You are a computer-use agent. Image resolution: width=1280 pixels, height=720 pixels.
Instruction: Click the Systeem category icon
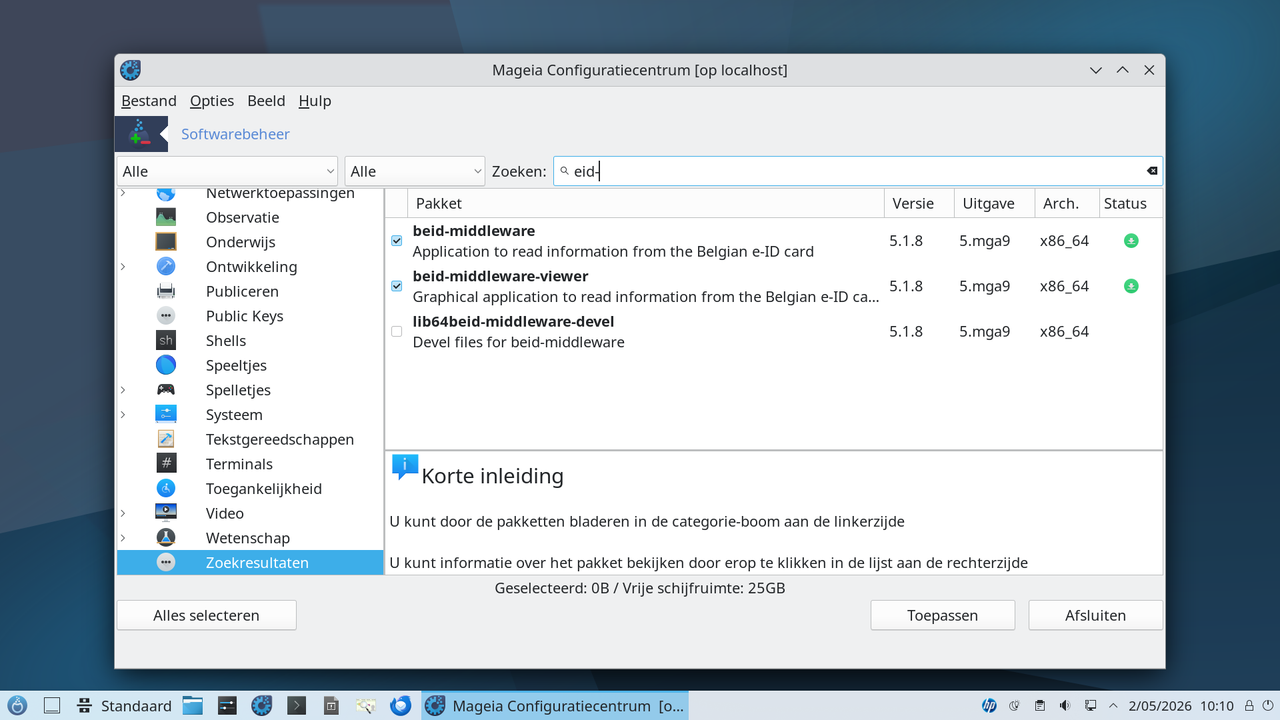(x=166, y=414)
